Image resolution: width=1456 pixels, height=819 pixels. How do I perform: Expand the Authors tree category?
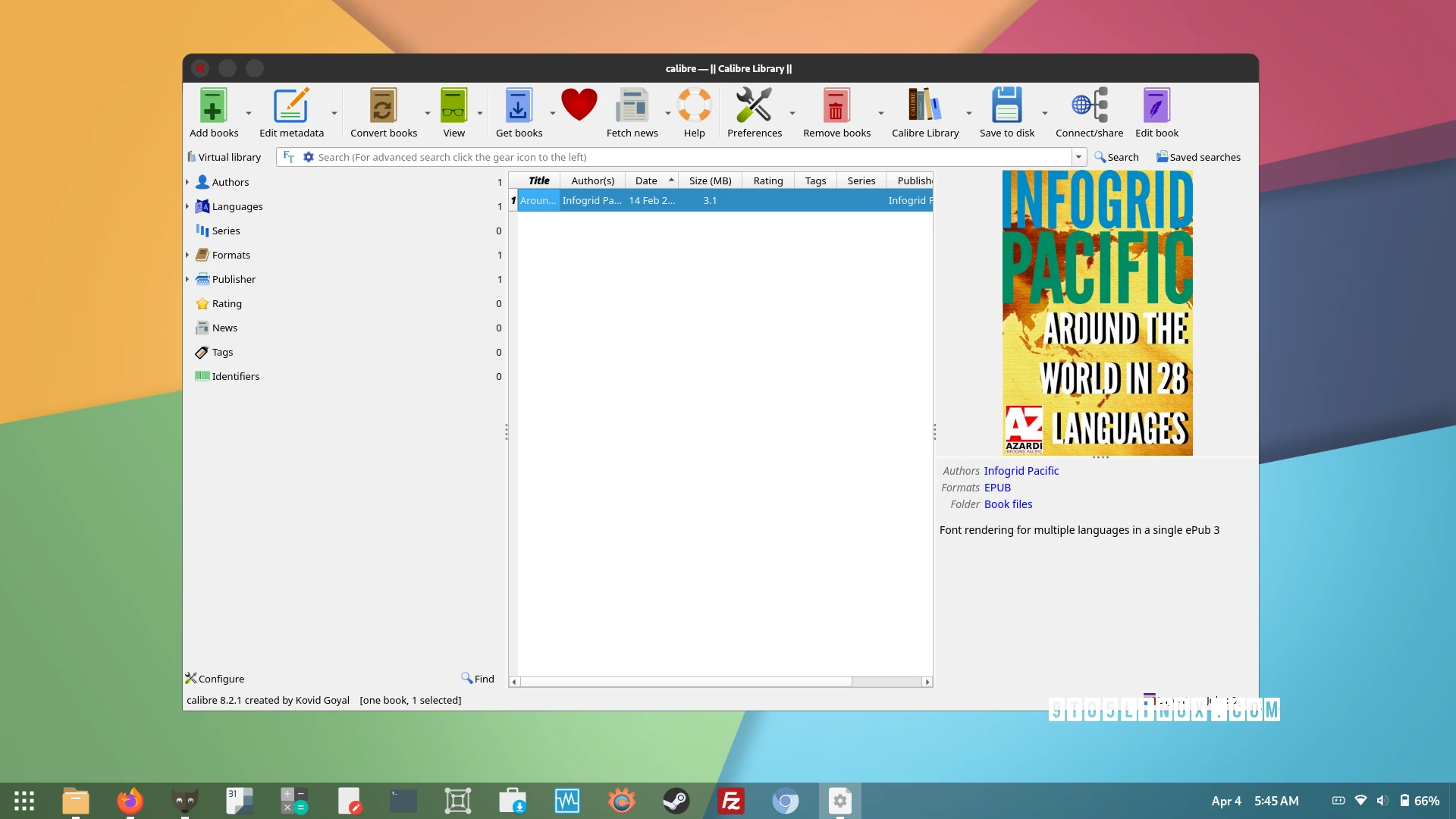point(187,182)
